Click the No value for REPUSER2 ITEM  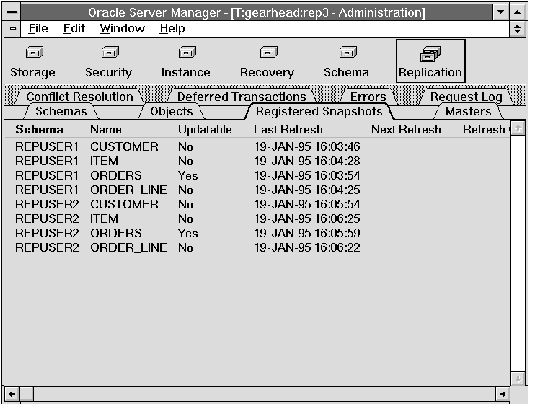click(186, 219)
